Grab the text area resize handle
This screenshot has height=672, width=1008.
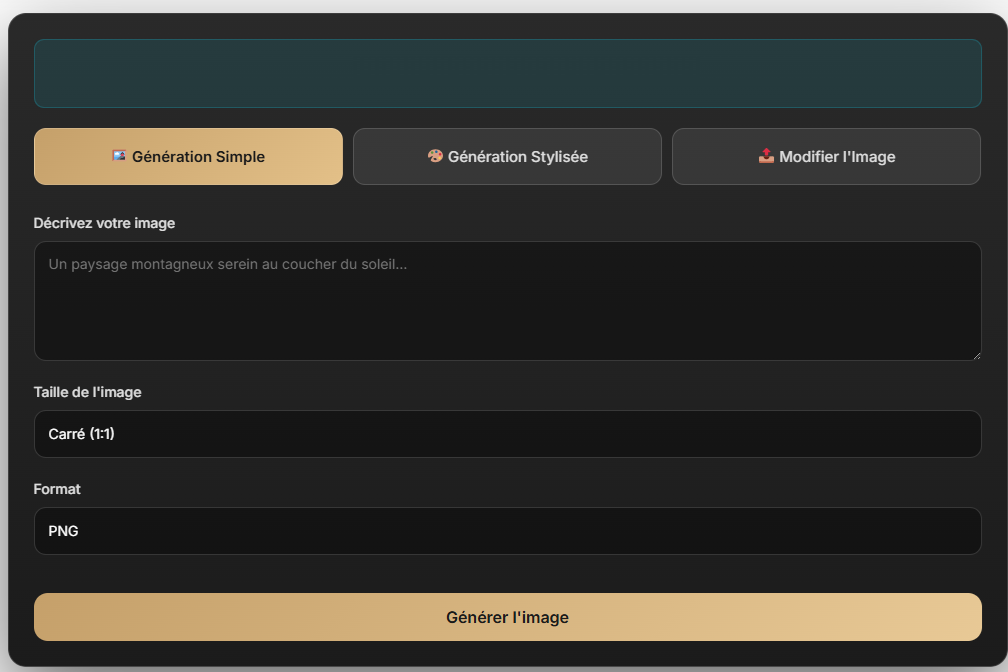tap(975, 354)
